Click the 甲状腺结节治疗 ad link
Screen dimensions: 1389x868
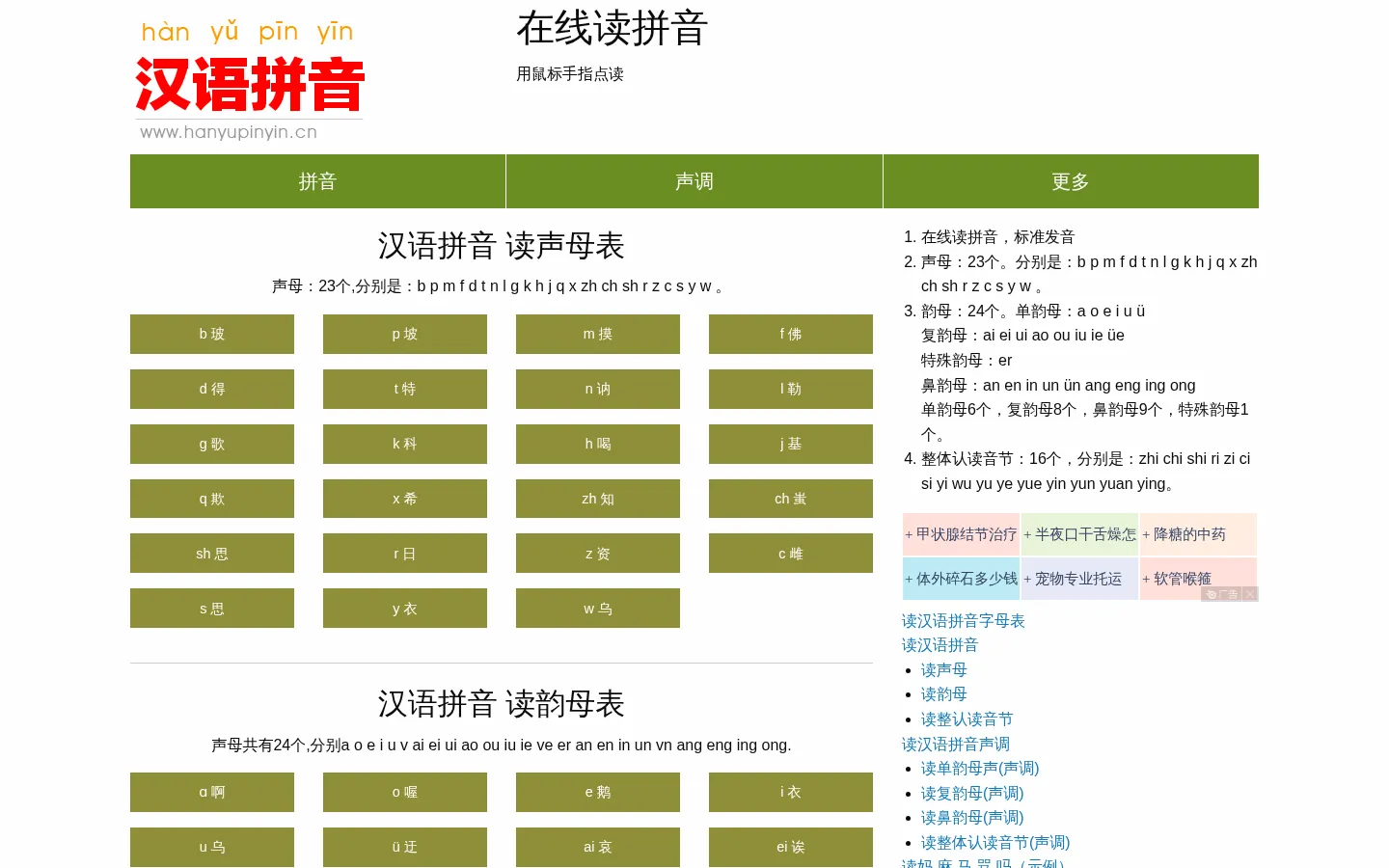click(961, 534)
